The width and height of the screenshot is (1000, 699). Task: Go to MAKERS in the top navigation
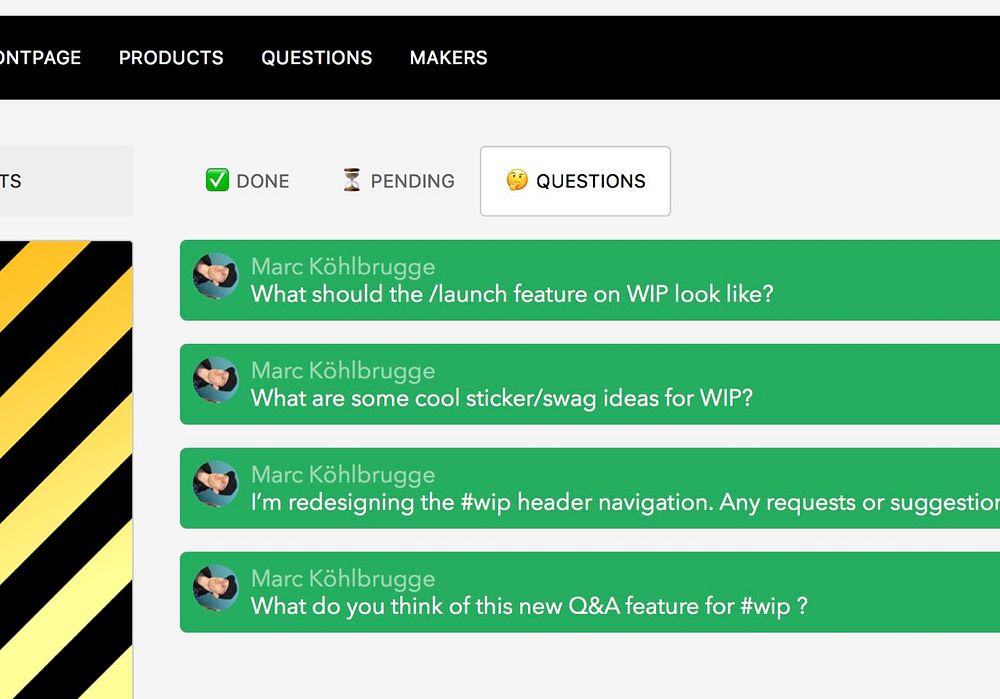[448, 58]
